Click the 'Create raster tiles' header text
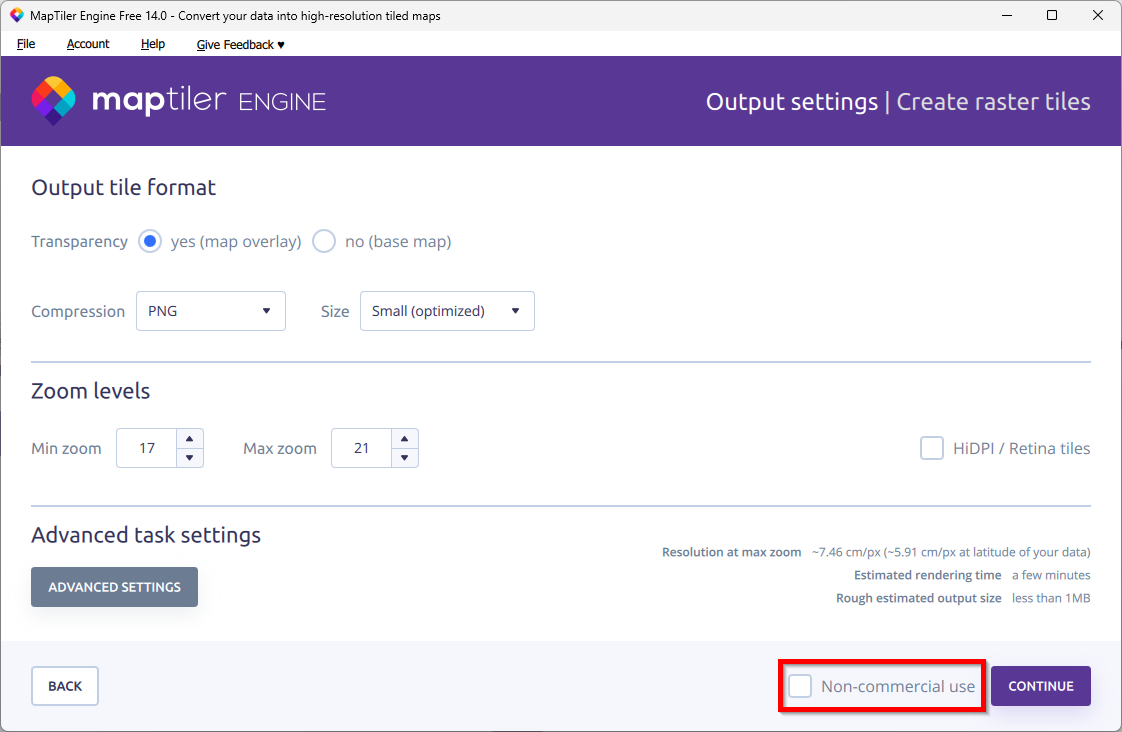 tap(993, 102)
